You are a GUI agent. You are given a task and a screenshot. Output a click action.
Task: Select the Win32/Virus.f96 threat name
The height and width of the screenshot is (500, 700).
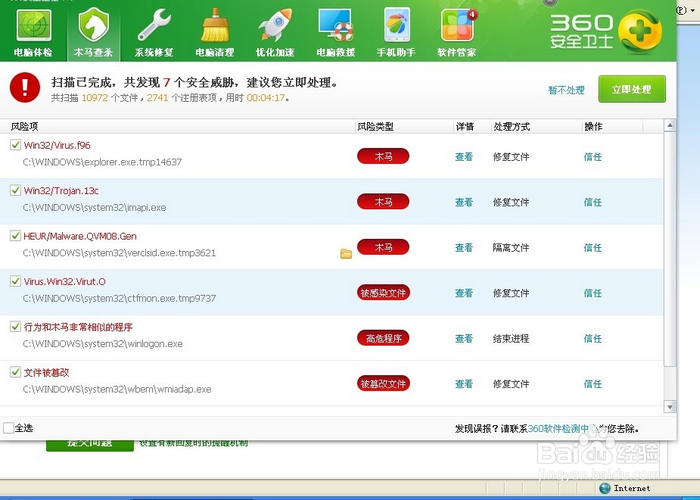(x=57, y=145)
